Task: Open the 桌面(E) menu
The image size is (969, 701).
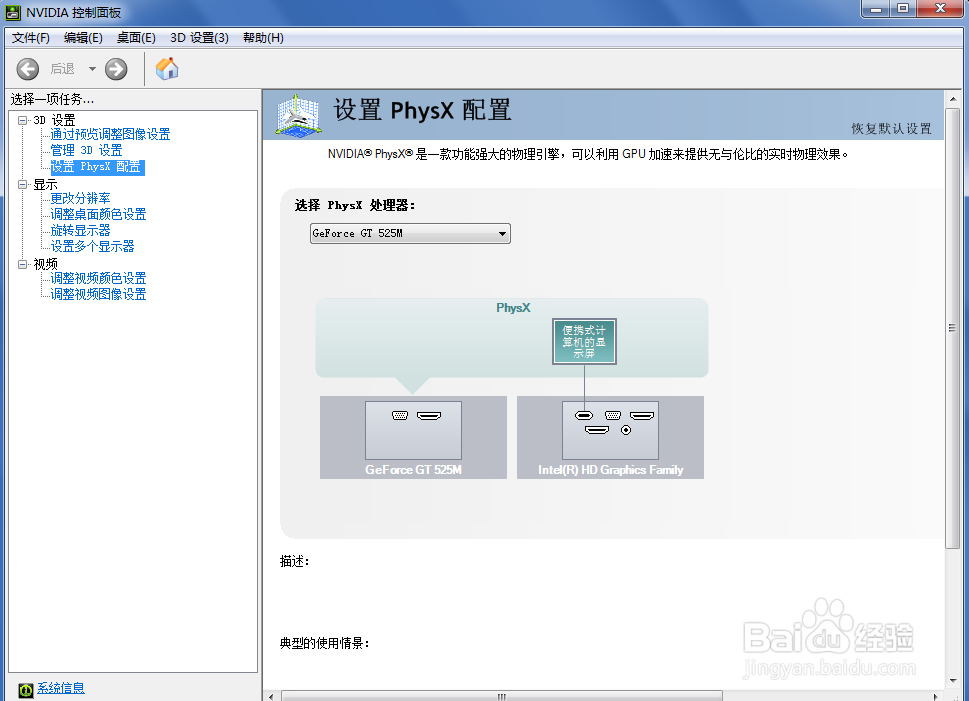Action: 136,38
